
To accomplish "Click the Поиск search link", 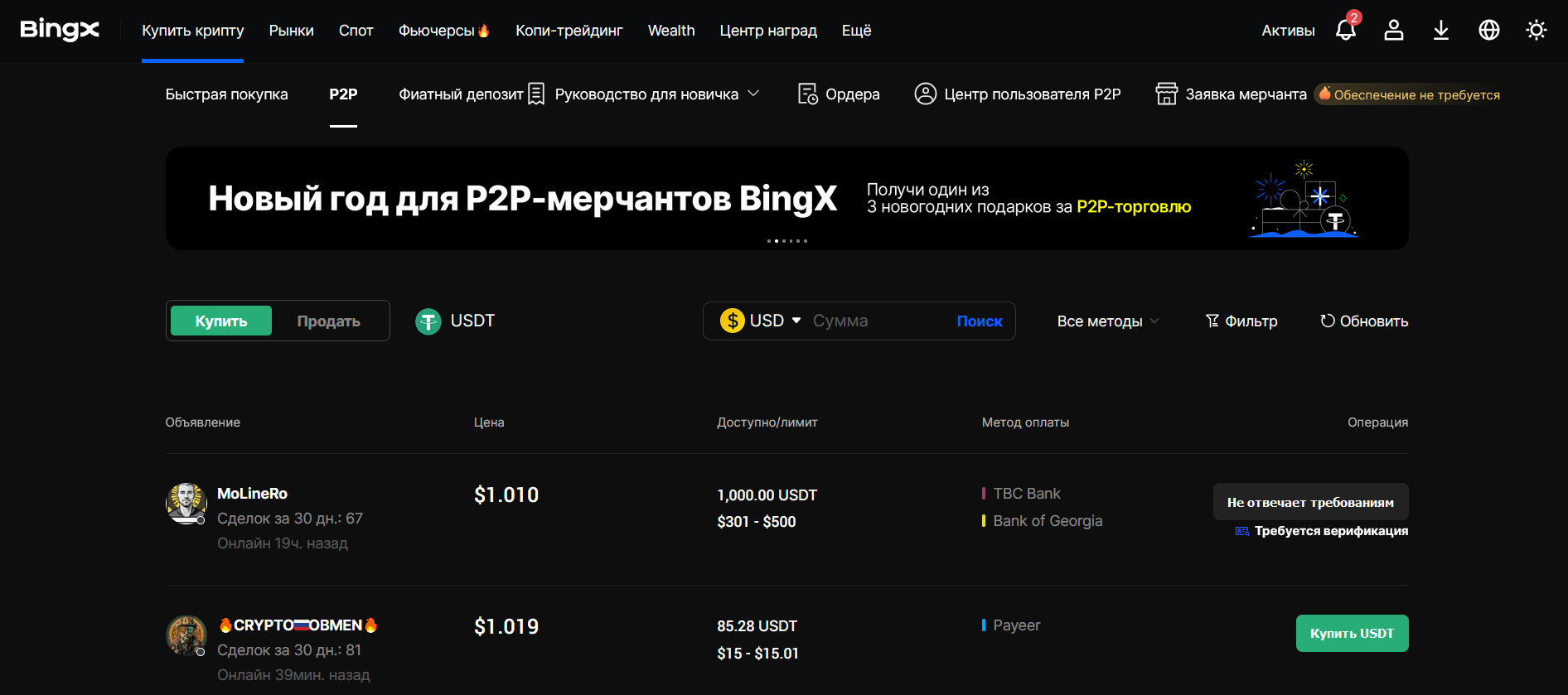I will click(x=980, y=321).
